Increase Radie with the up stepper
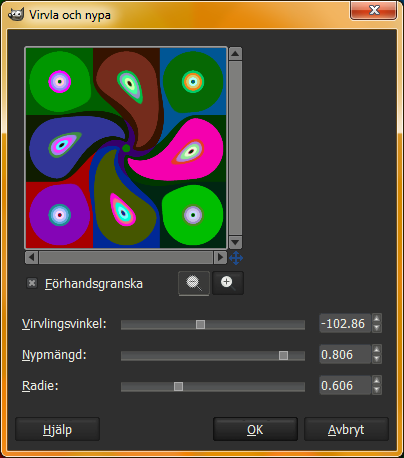The width and height of the screenshot is (404, 458). 377,380
